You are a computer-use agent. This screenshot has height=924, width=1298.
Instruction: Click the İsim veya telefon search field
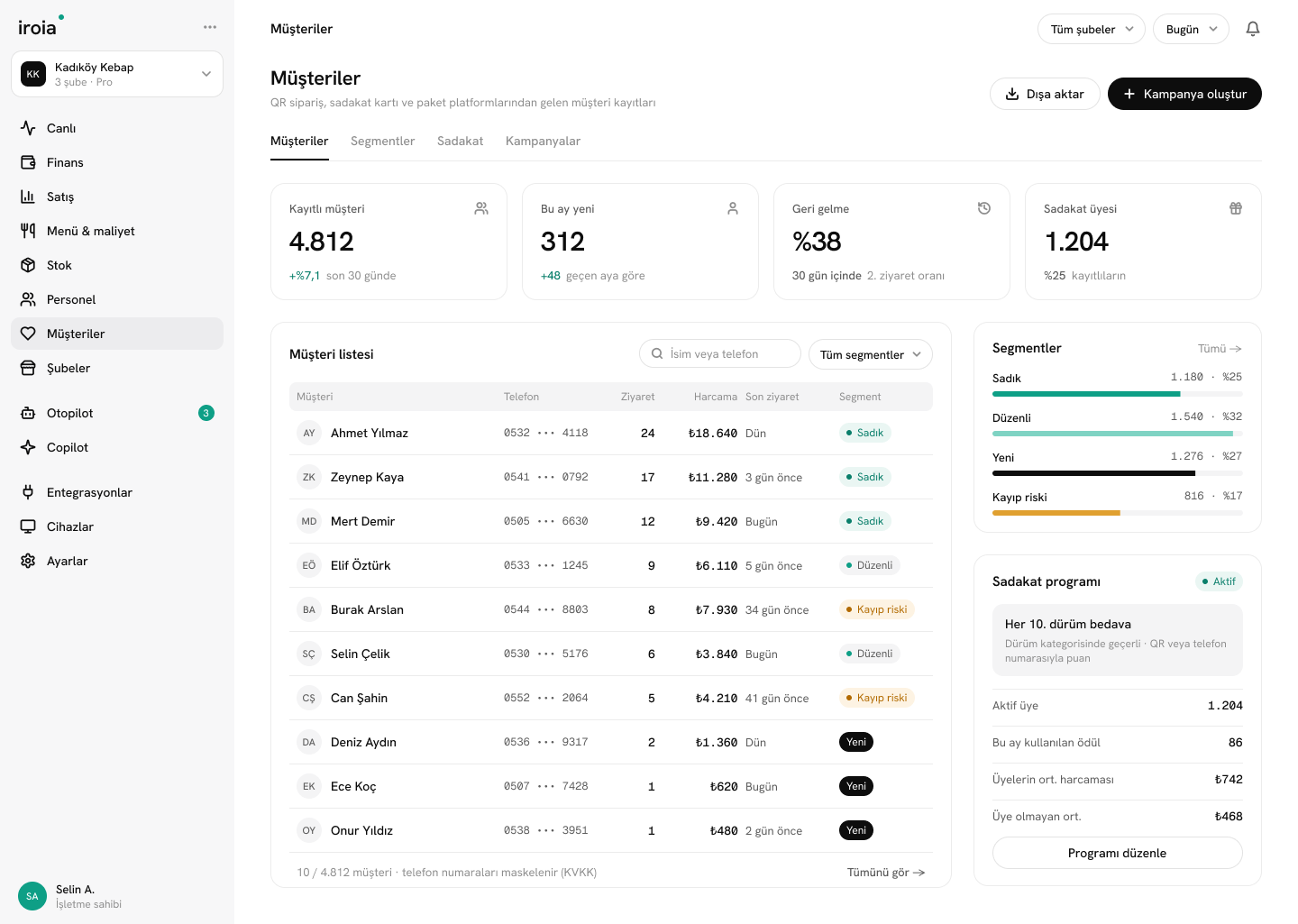(720, 353)
